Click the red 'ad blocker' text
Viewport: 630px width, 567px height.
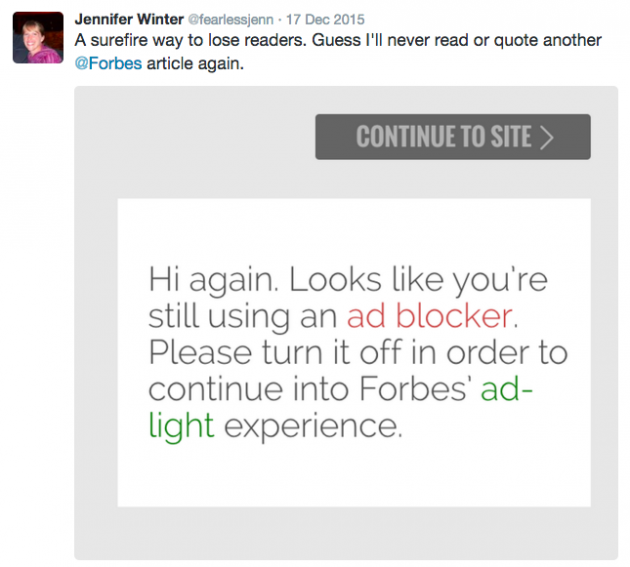tap(430, 316)
